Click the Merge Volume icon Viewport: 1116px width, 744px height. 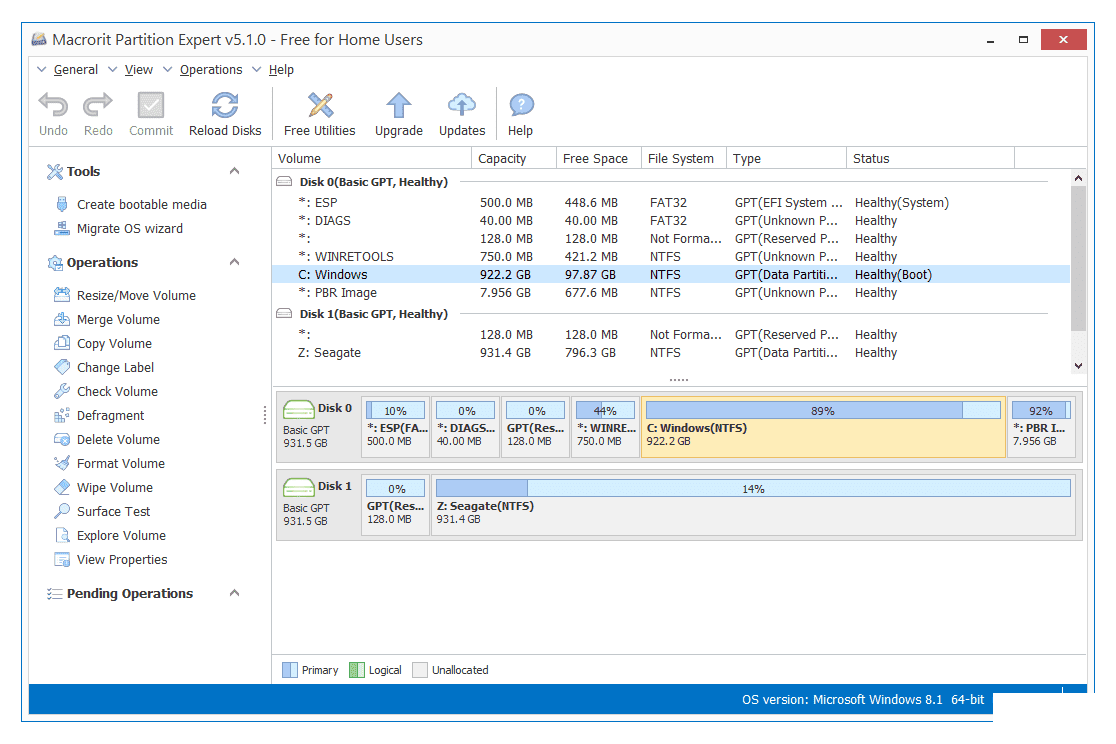tap(62, 319)
